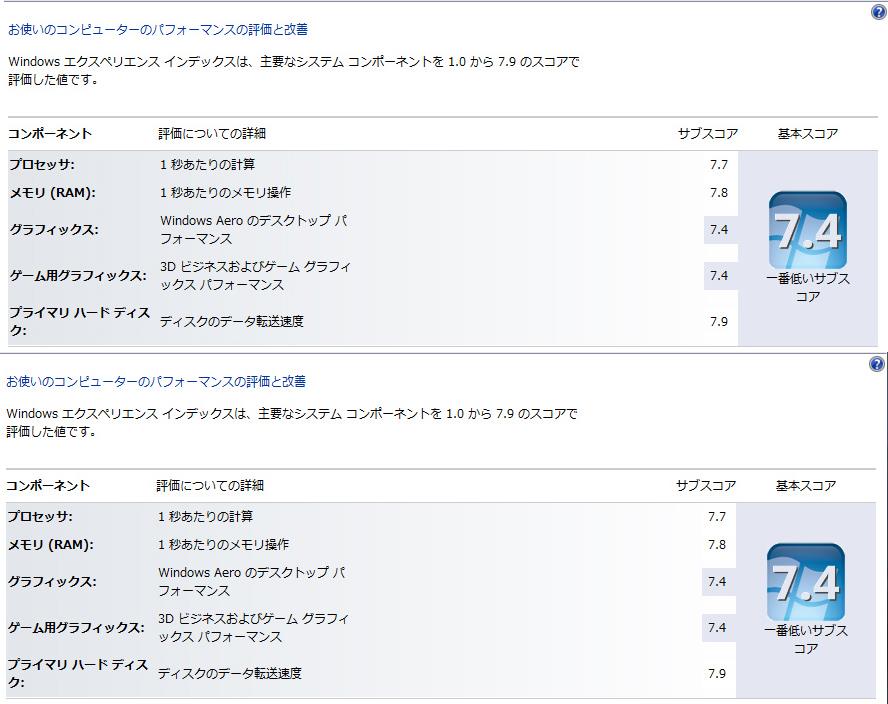
Task: Select the upper プライマリ ハード ディスク subscore 7.9
Action: click(x=719, y=322)
